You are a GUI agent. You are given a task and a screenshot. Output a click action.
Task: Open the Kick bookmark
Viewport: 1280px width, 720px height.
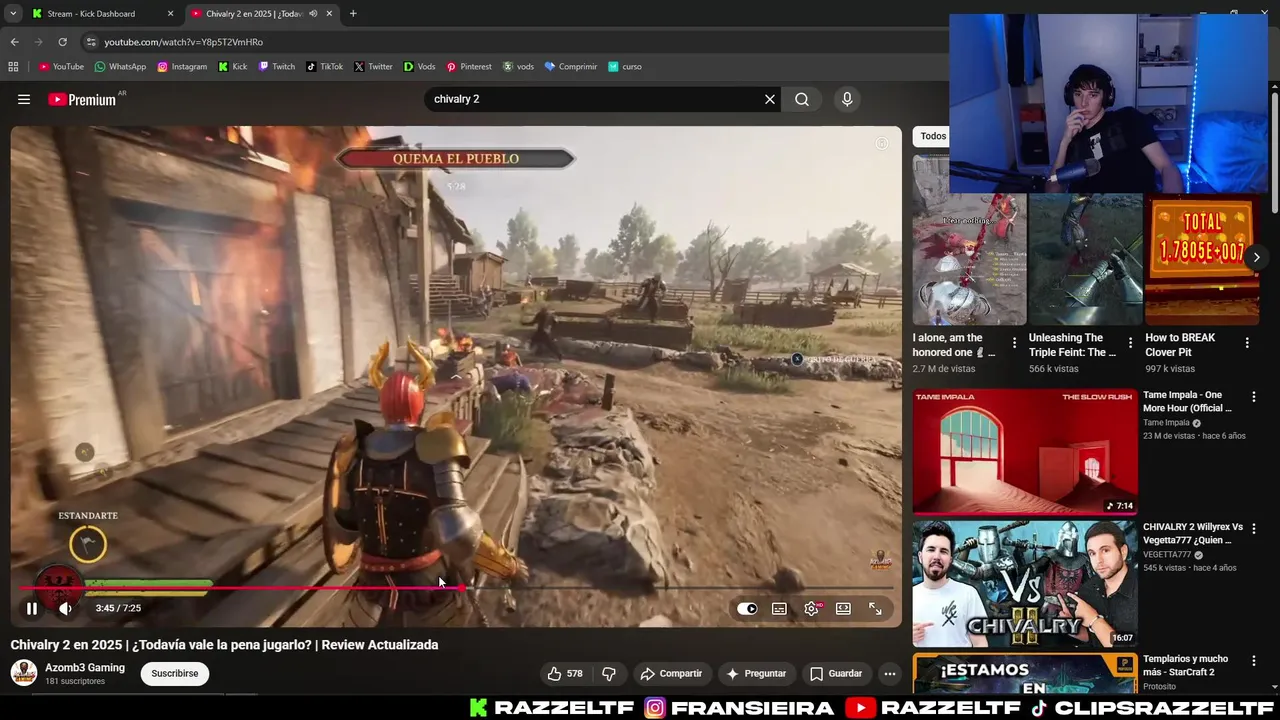click(233, 67)
